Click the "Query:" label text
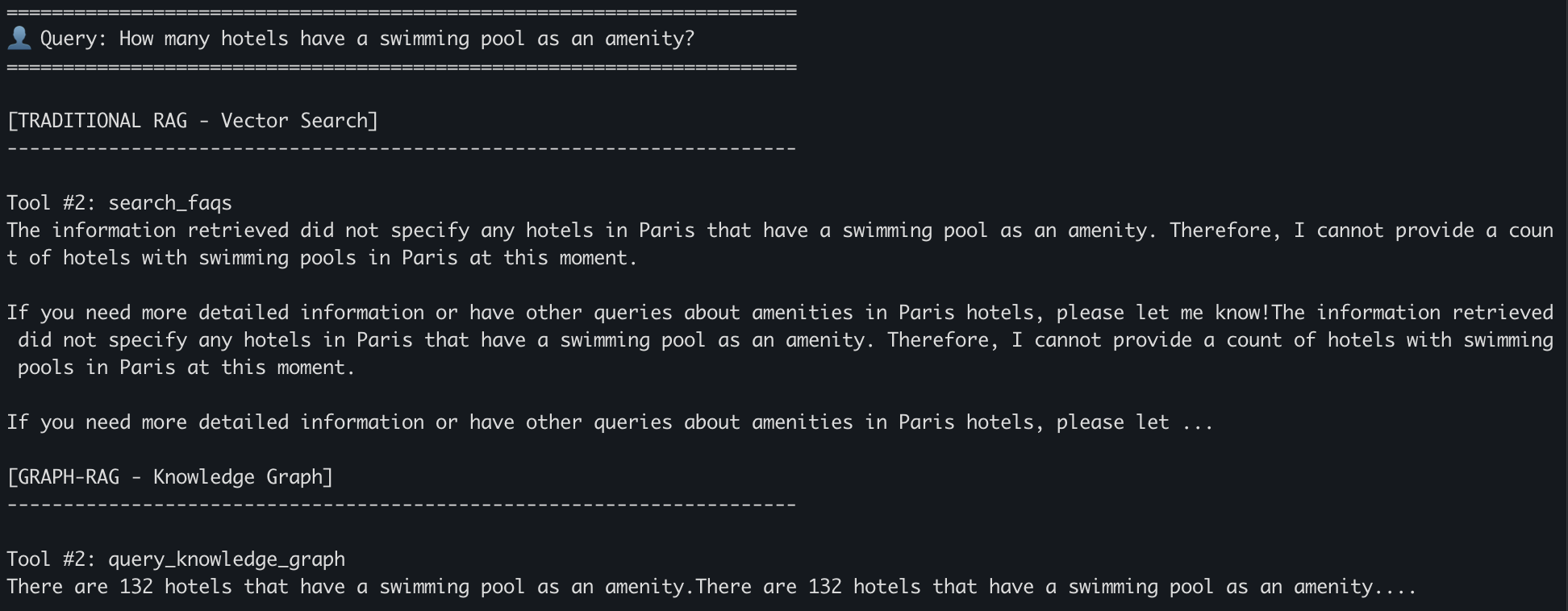1568x611 pixels. point(73,39)
